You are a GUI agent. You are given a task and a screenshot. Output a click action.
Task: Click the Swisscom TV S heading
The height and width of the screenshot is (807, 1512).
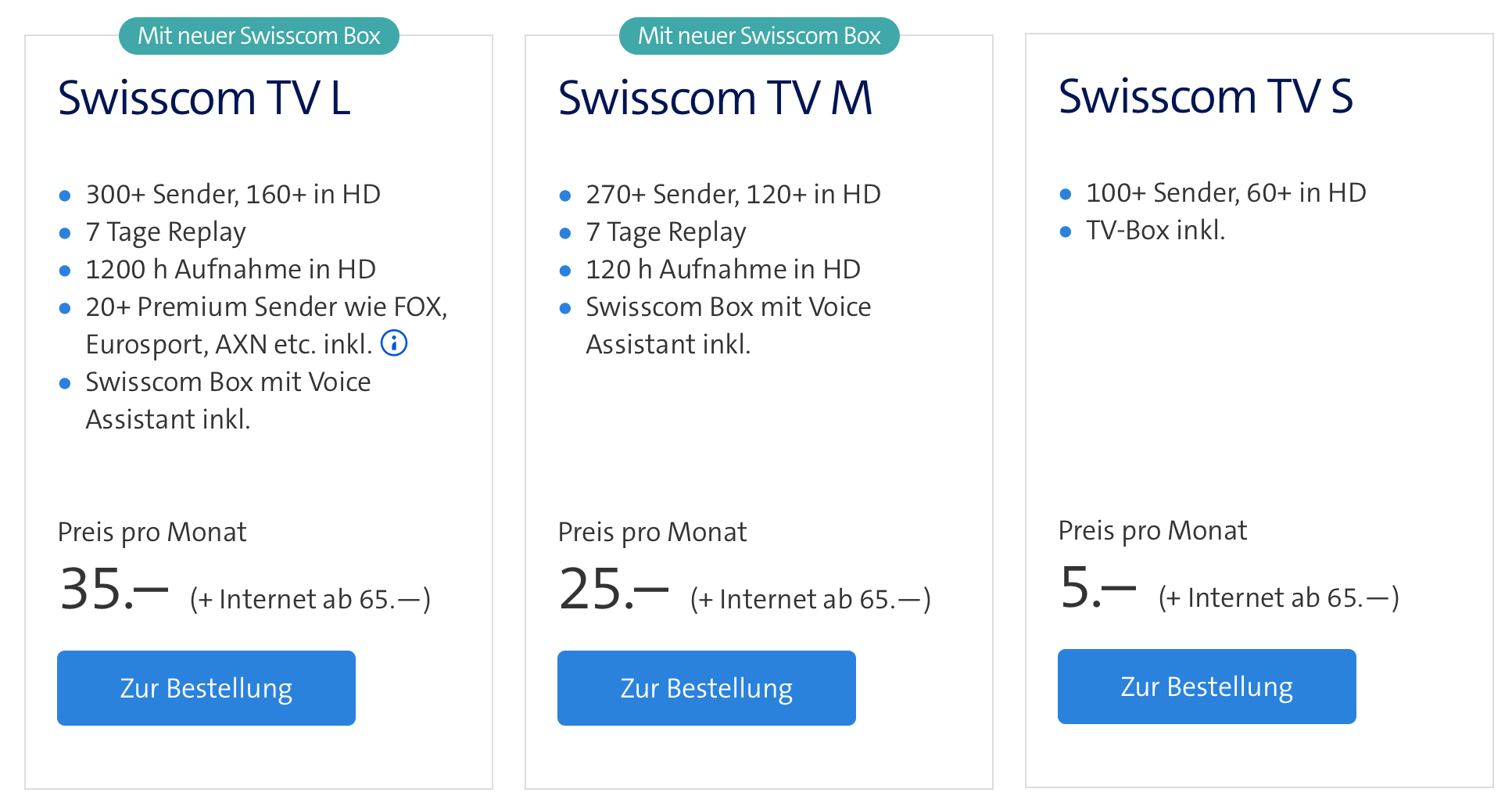[1206, 96]
